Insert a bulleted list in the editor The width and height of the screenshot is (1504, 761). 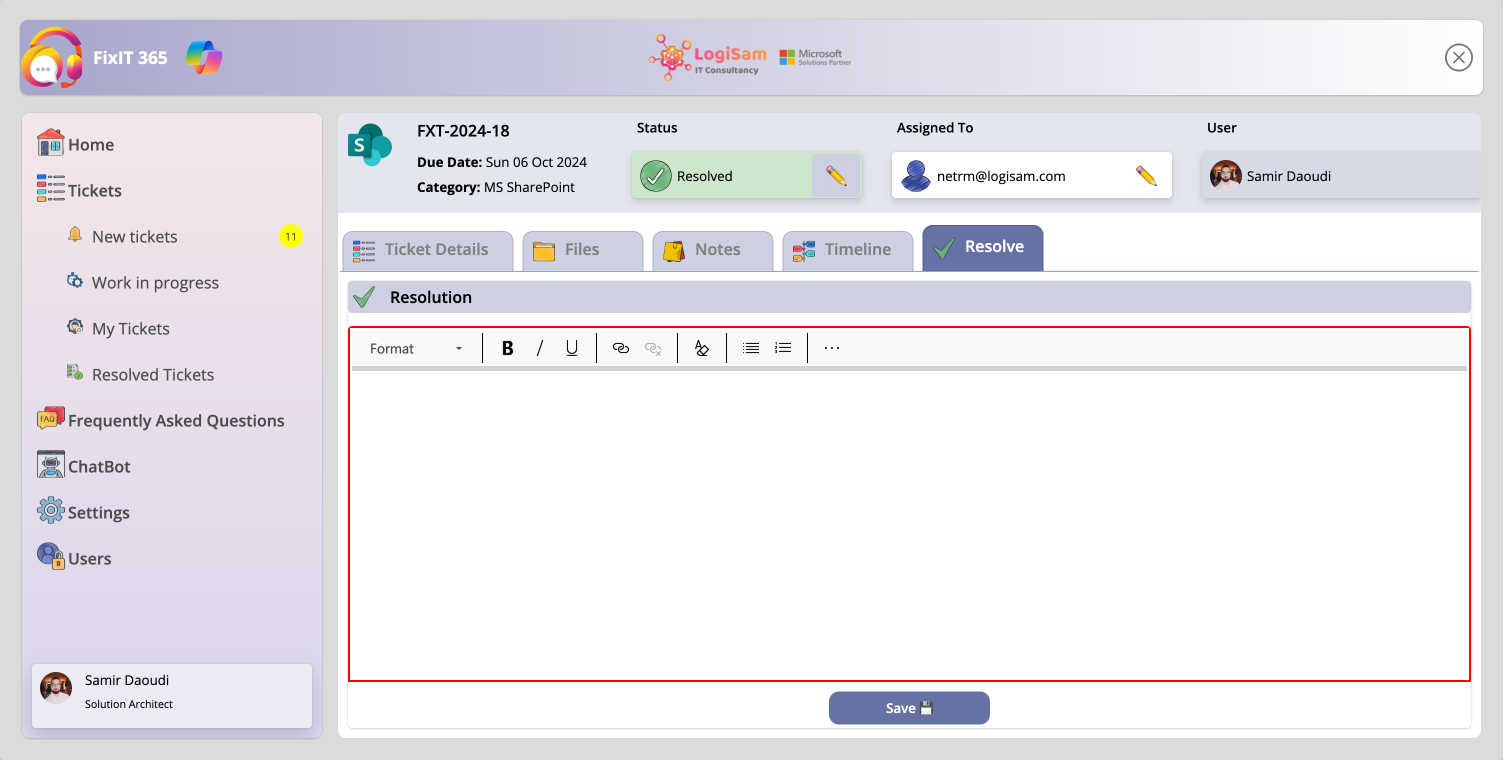751,348
